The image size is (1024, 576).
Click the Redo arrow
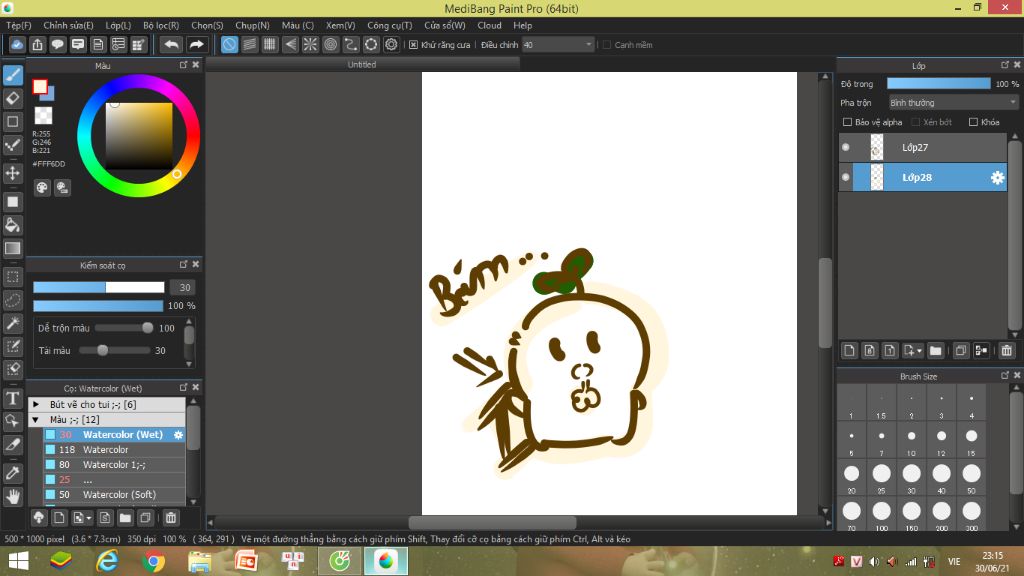[x=196, y=44]
